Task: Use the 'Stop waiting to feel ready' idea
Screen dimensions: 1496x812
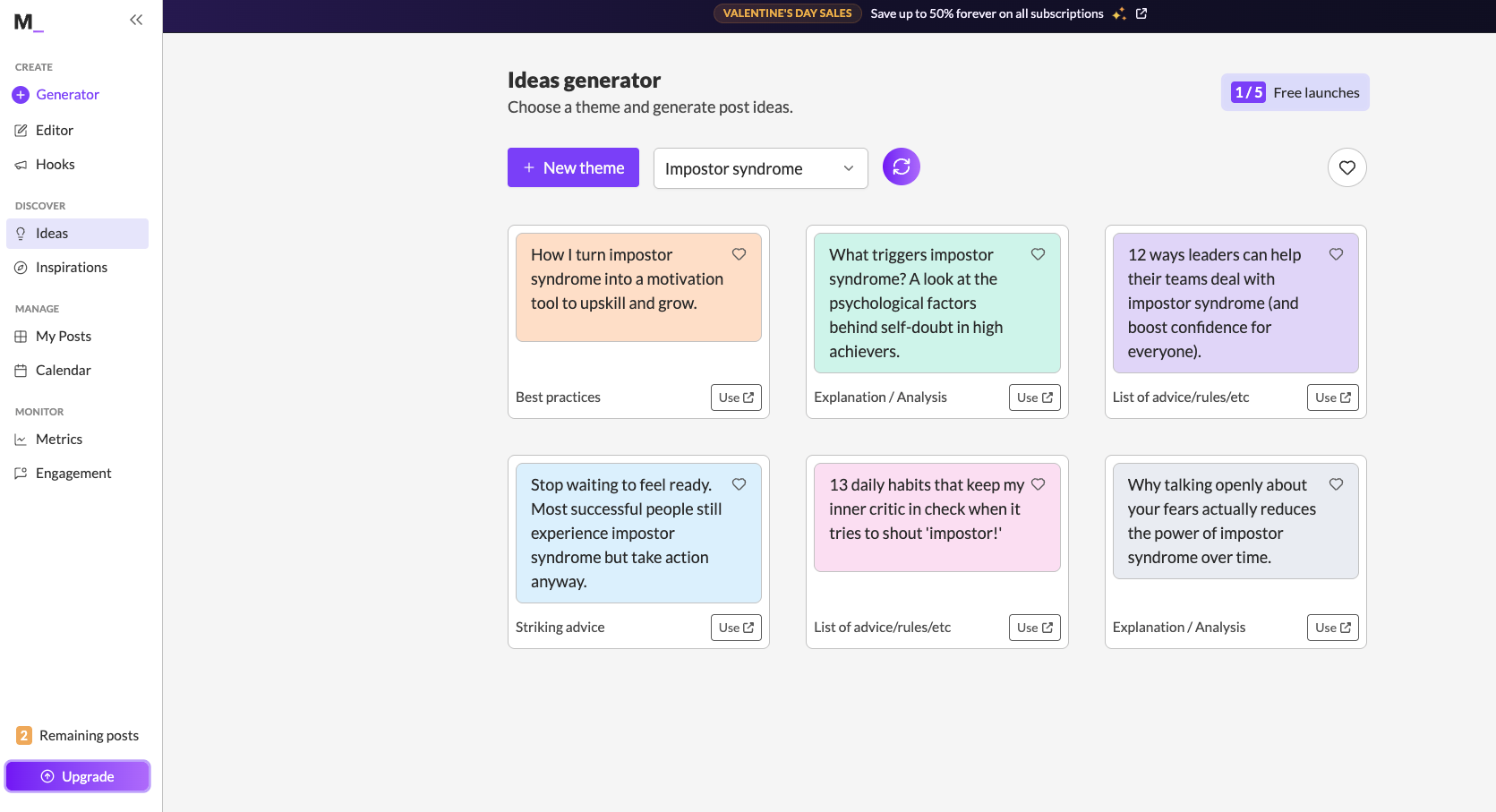Action: tap(735, 627)
